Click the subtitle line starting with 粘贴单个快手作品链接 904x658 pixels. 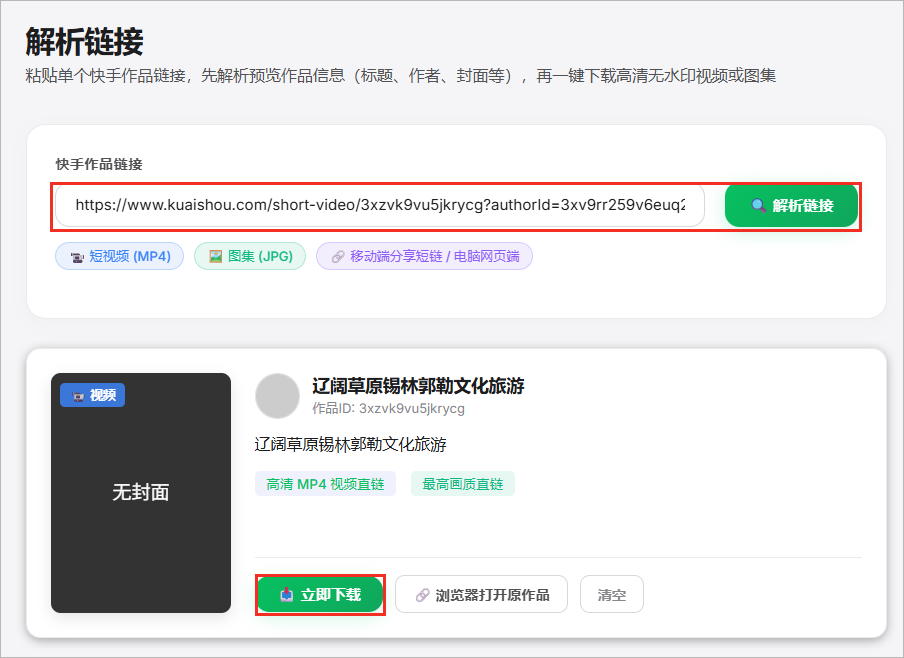tap(401, 76)
